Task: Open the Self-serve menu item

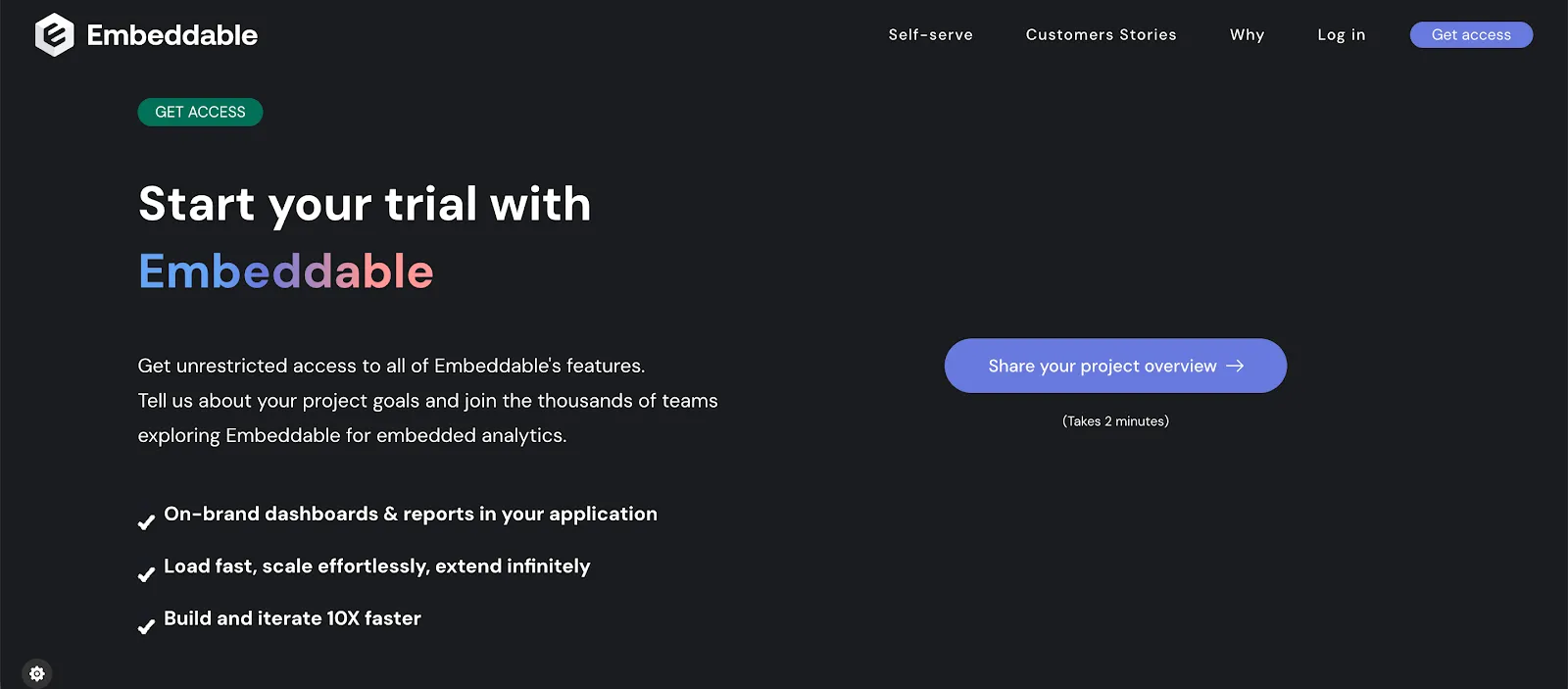Action: 931,34
